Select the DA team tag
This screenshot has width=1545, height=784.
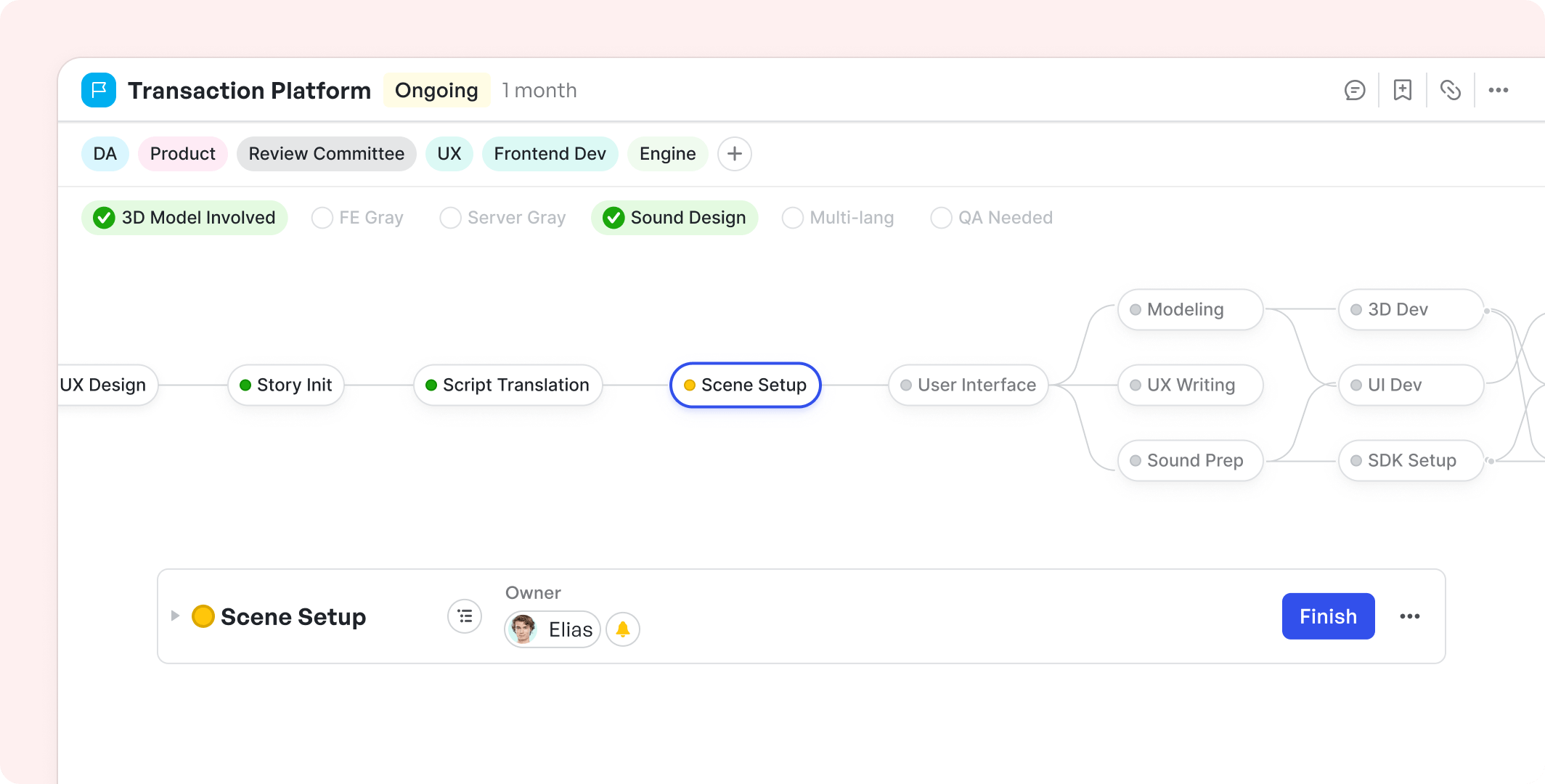pos(105,154)
